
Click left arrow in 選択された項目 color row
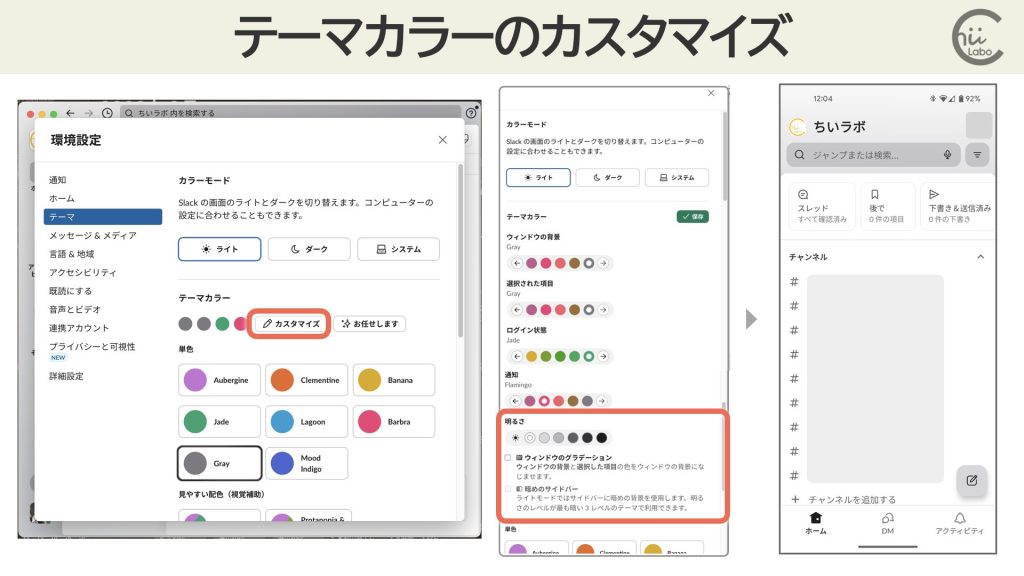click(517, 310)
